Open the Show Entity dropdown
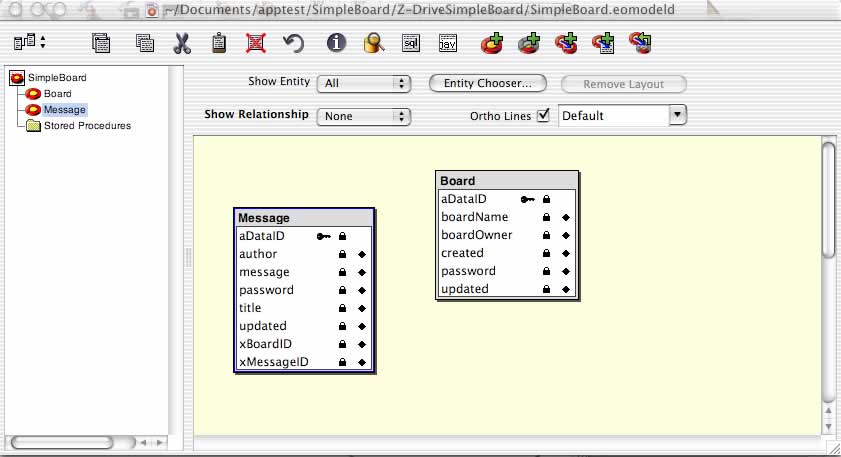The width and height of the screenshot is (841, 457). 364,84
